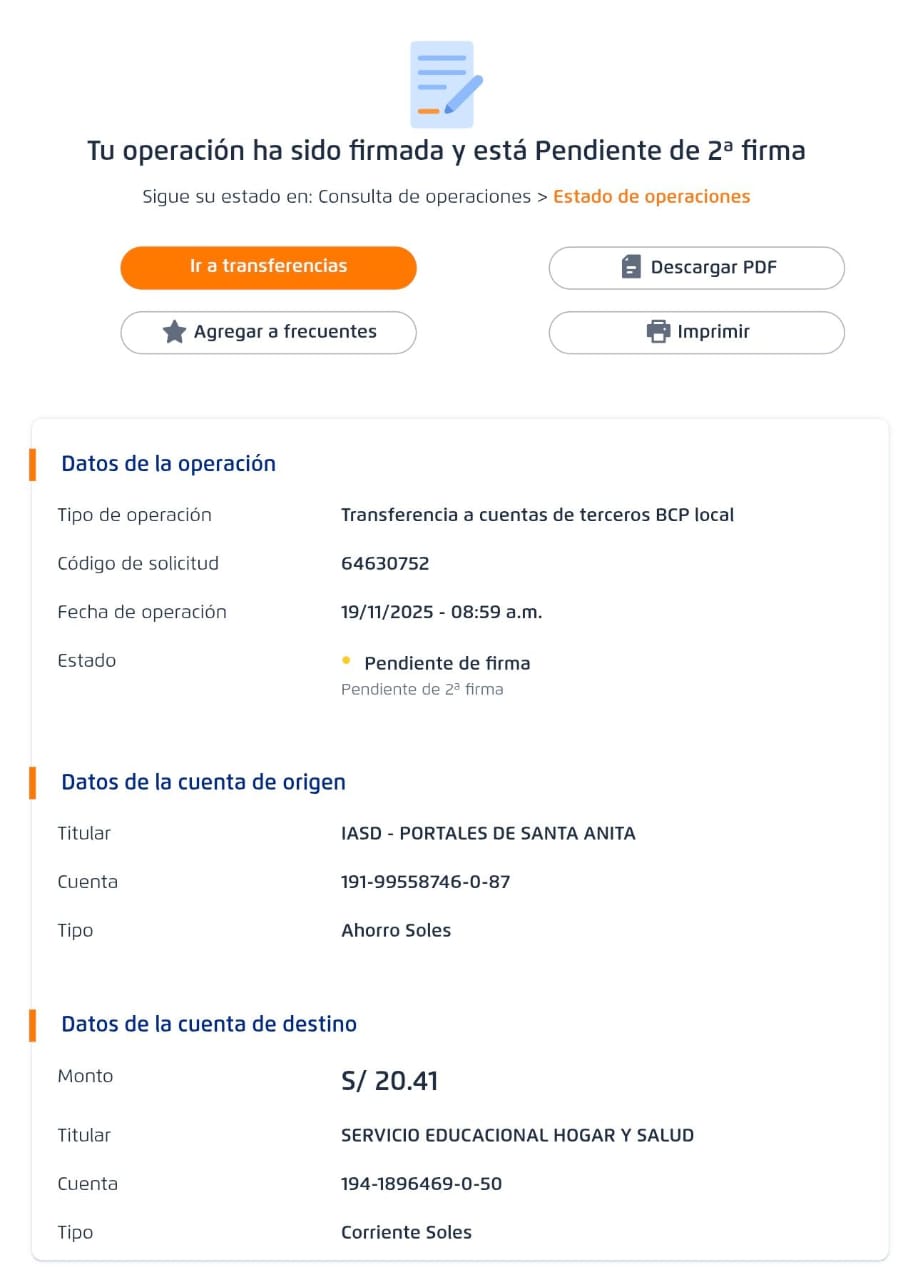Click titular IASD - PORTALES DE SANTA ANITA
913x1280 pixels.
tap(488, 833)
